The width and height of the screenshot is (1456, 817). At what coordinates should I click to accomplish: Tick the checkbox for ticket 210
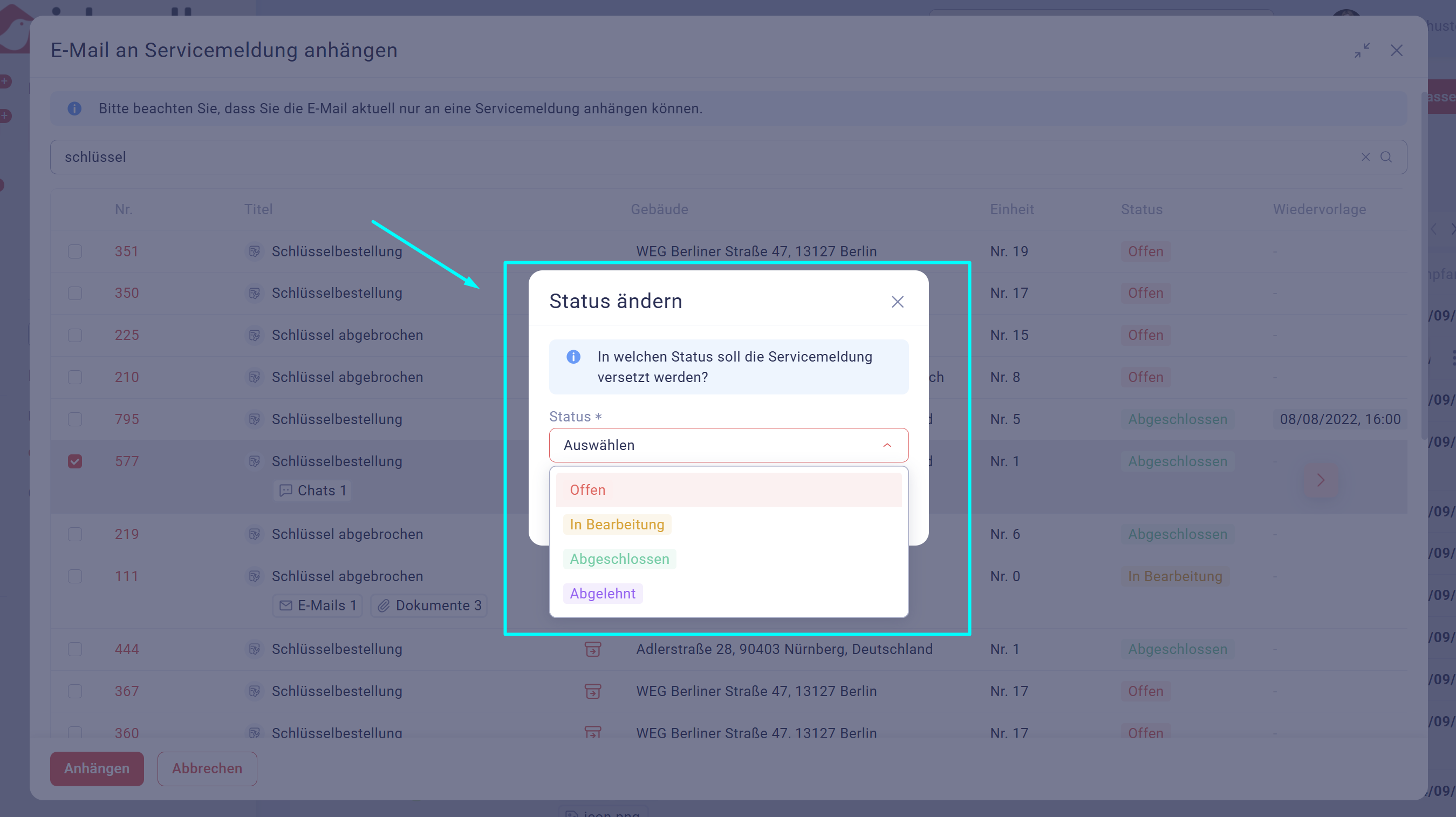(x=74, y=377)
